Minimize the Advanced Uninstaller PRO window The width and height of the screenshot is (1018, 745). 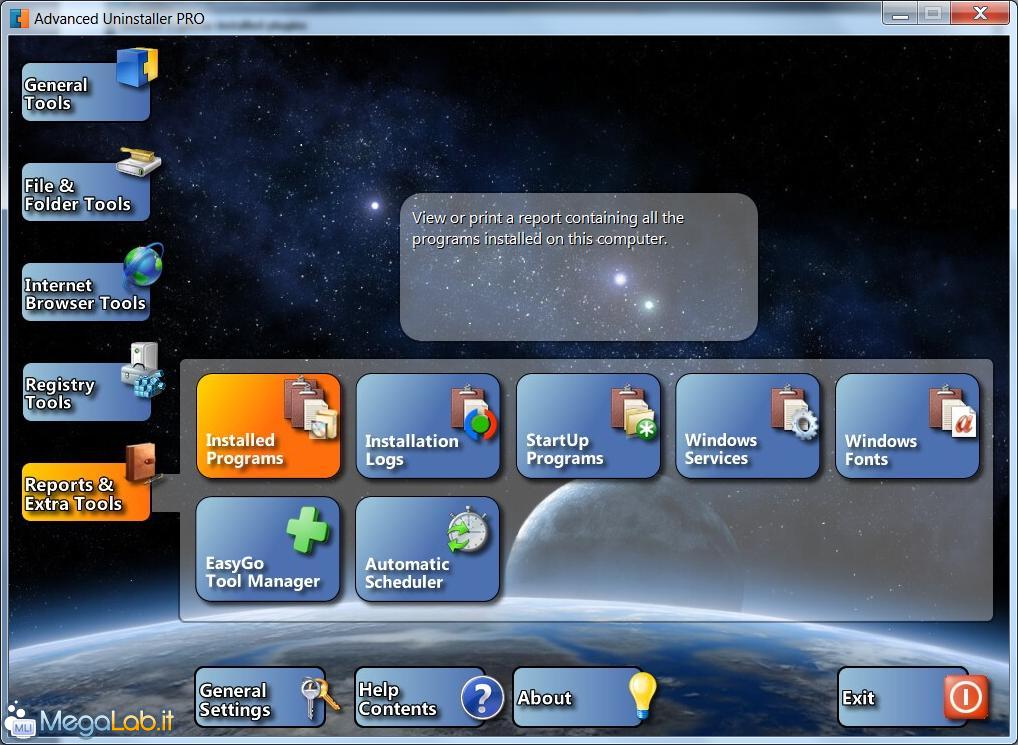[x=900, y=13]
